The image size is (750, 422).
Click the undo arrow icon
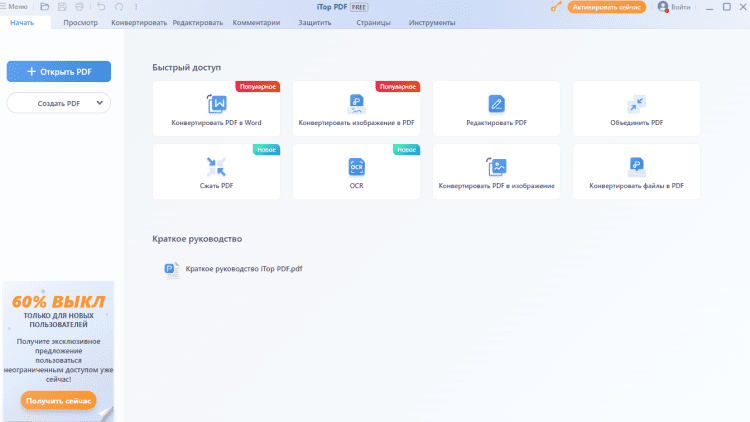(x=101, y=7)
